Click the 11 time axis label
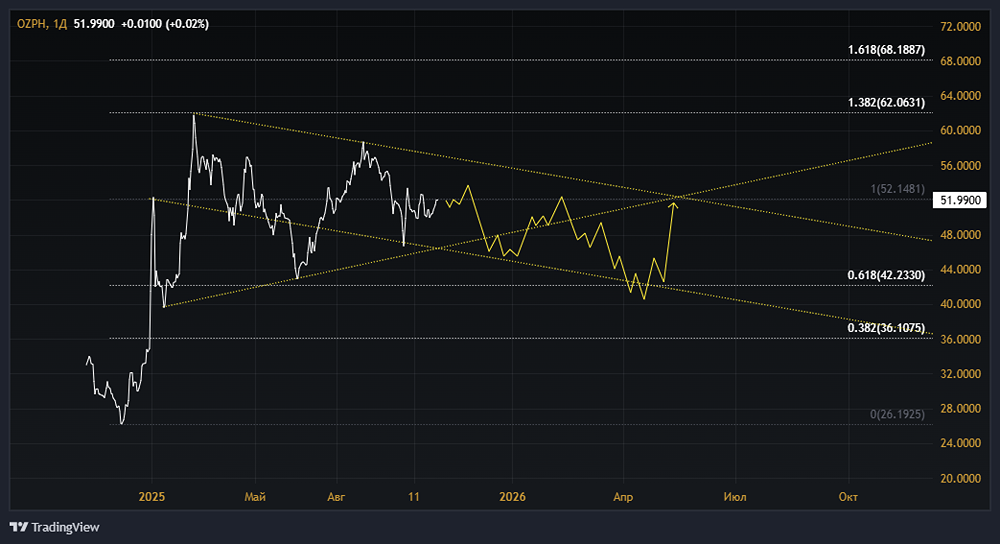The height and width of the screenshot is (544, 1000). [x=414, y=497]
